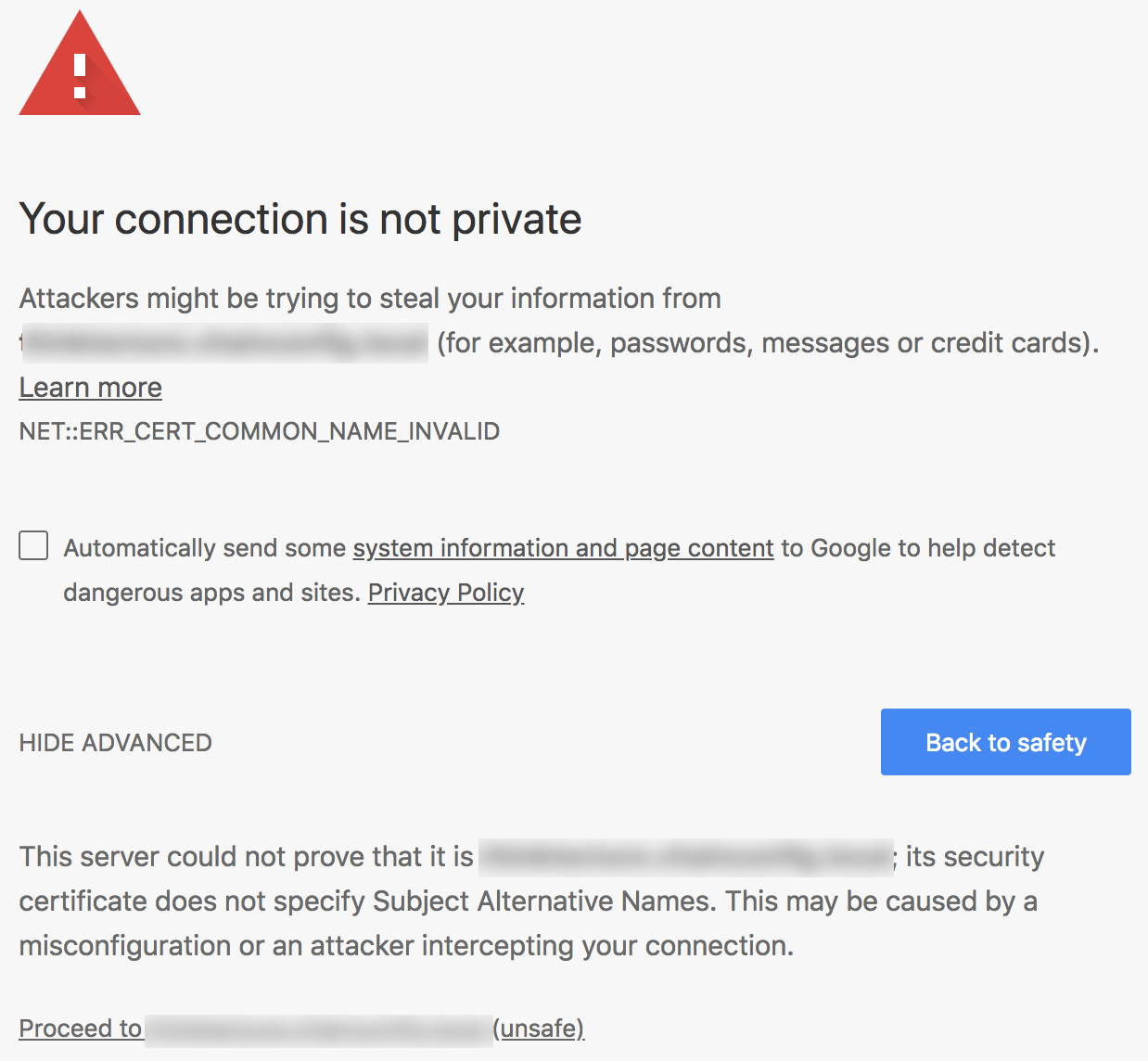Click "Proceed to" the unsafe site
The image size is (1148, 1061).
(x=81, y=1028)
